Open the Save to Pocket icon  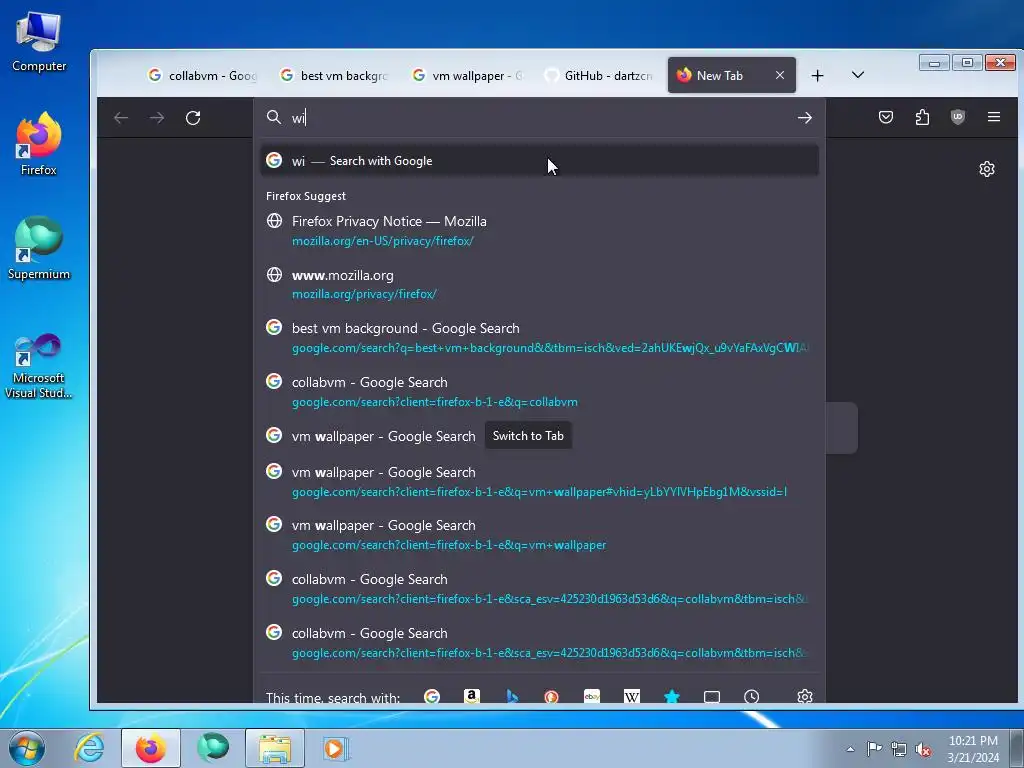[886, 117]
